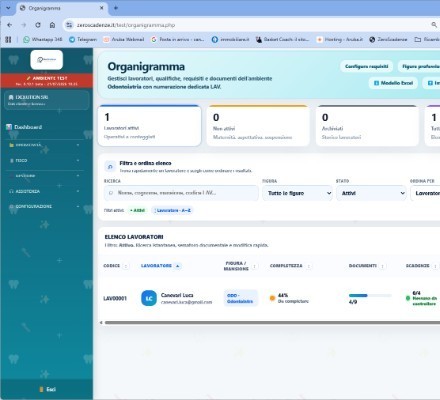Screen dimensions: 440x400
Task: Reload the page with the refresh icon
Action: (x=38, y=25)
